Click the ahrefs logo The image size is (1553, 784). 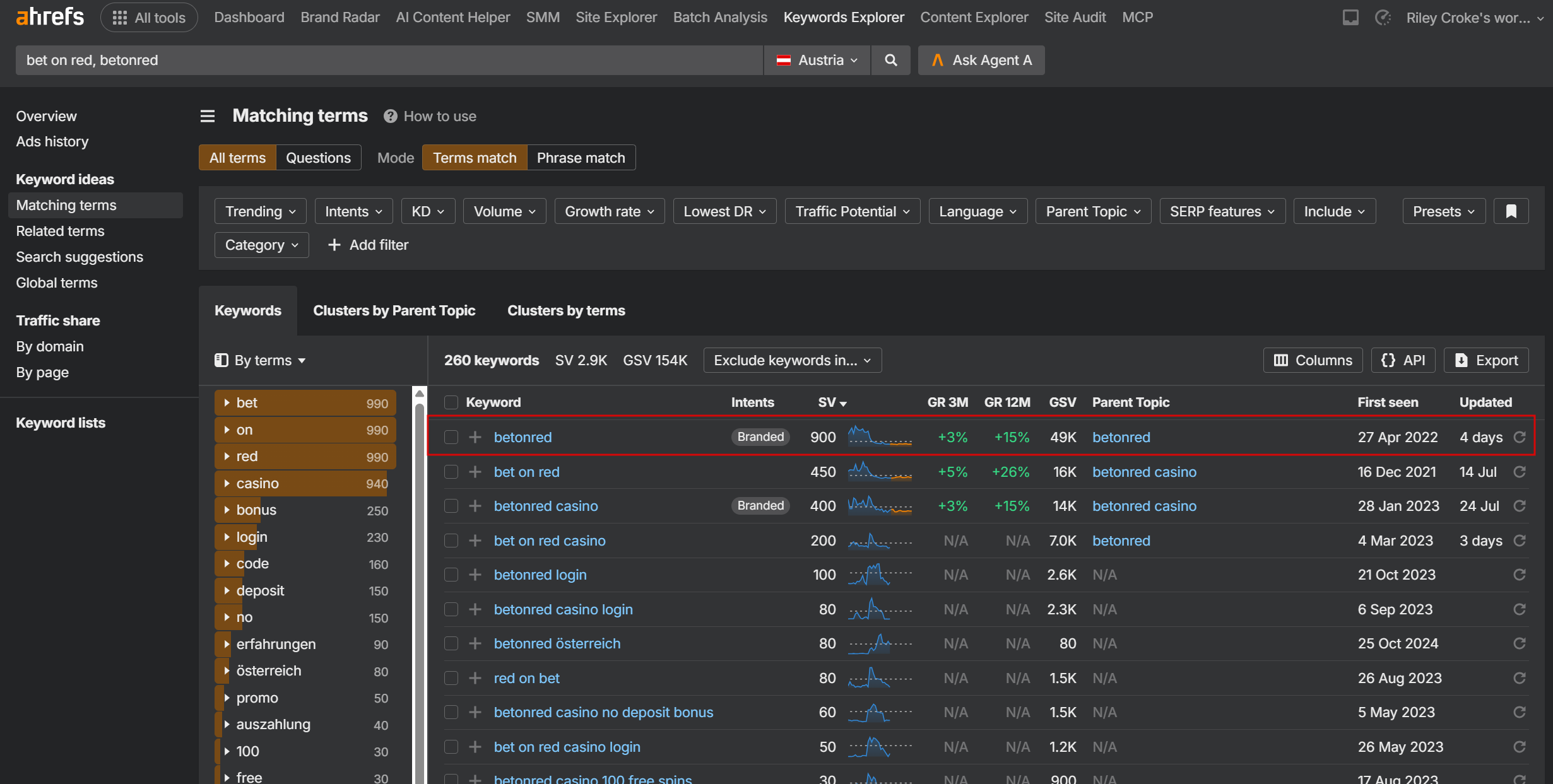pyautogui.click(x=50, y=17)
